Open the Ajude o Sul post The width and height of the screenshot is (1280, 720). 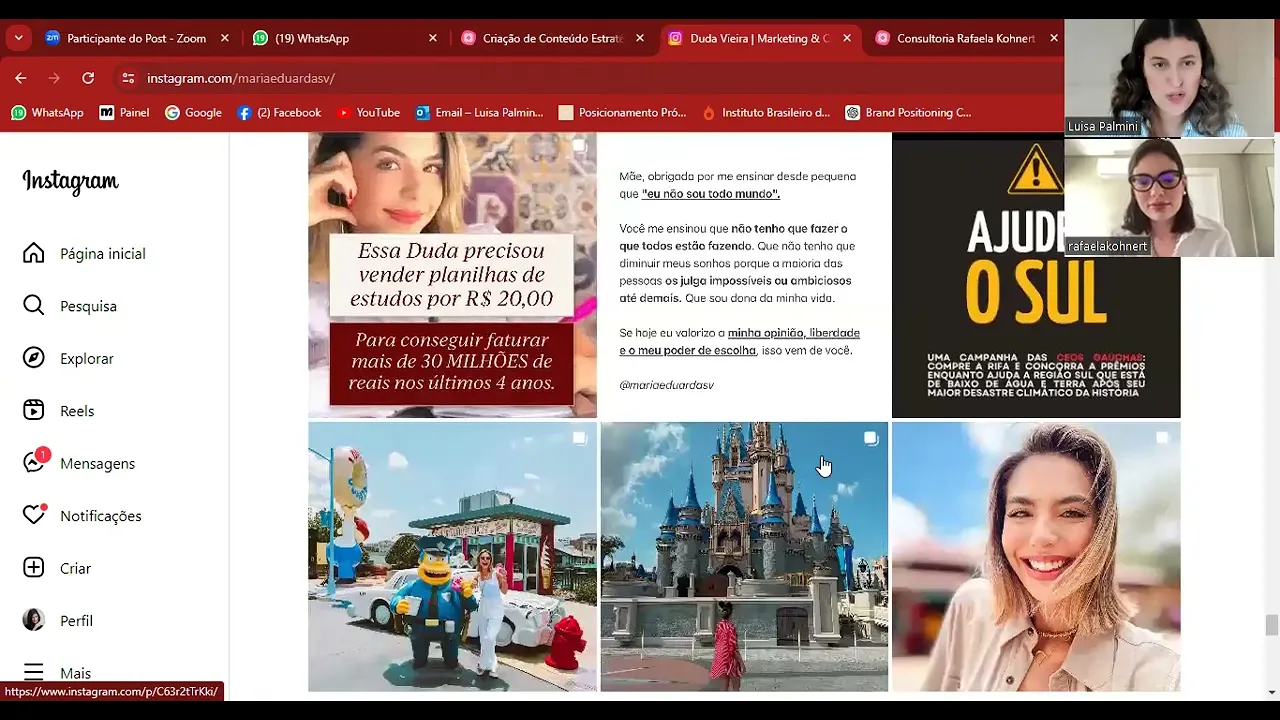1036,275
